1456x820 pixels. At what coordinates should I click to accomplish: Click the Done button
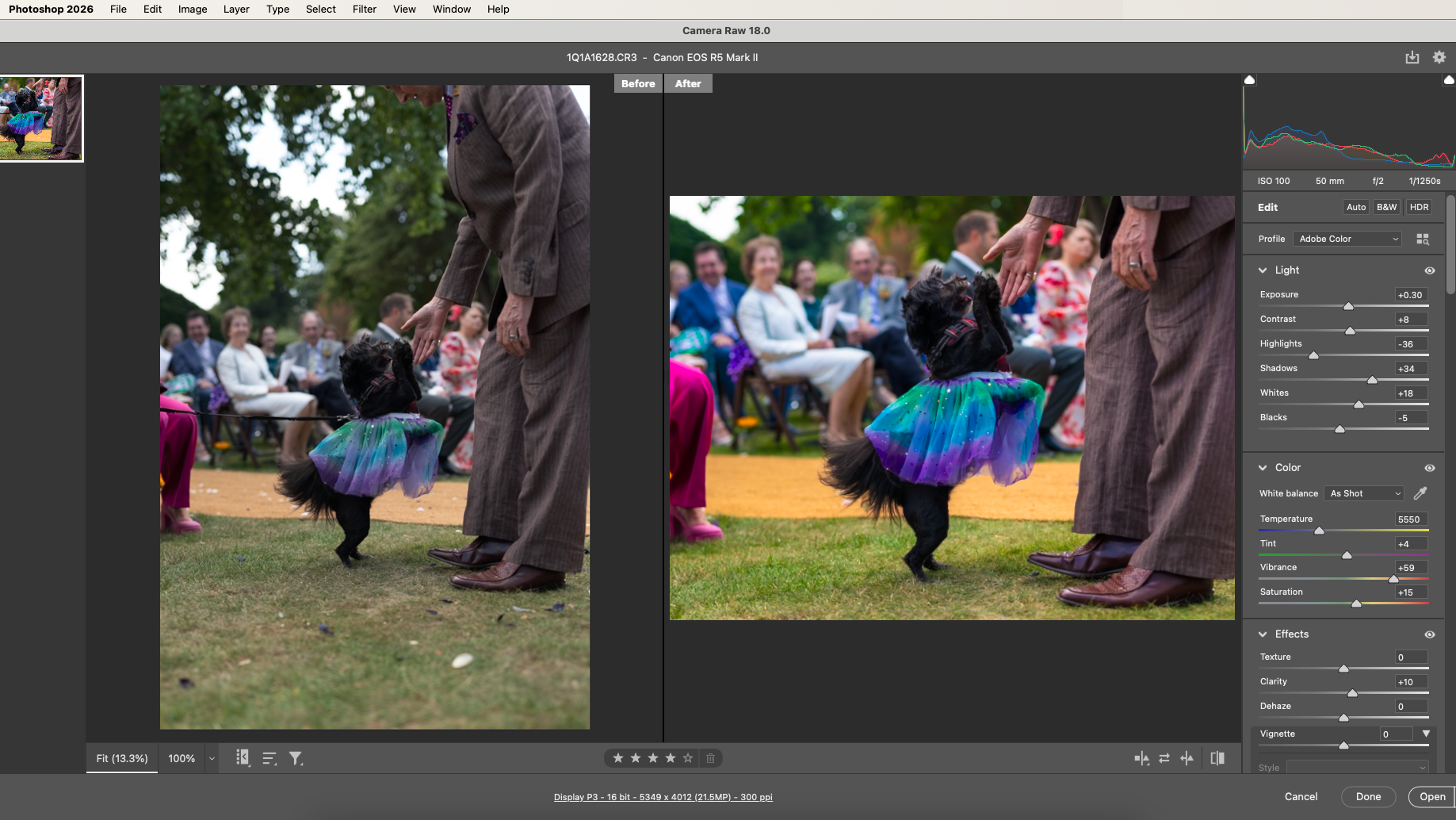pos(1368,796)
